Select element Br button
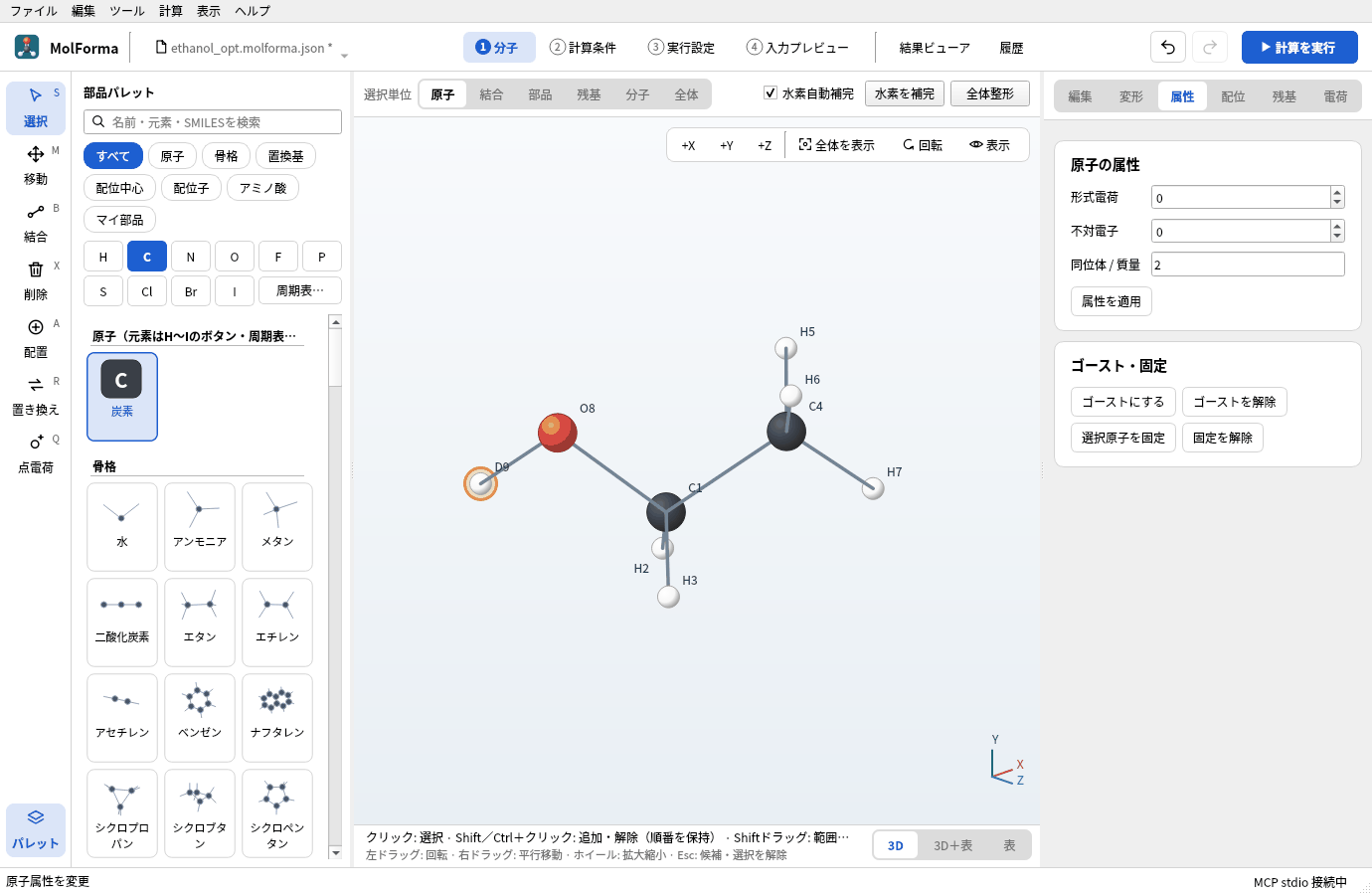The height and width of the screenshot is (895, 1372). [191, 291]
